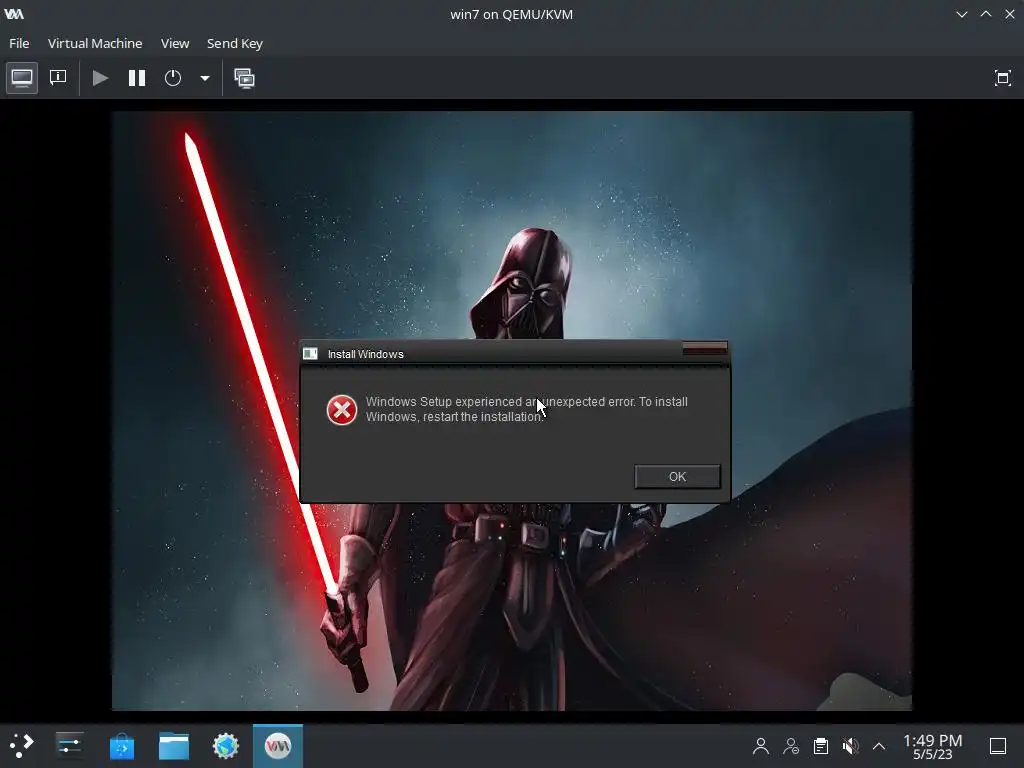Click the Install Windows title bar icon
The image size is (1024, 768).
click(x=310, y=354)
